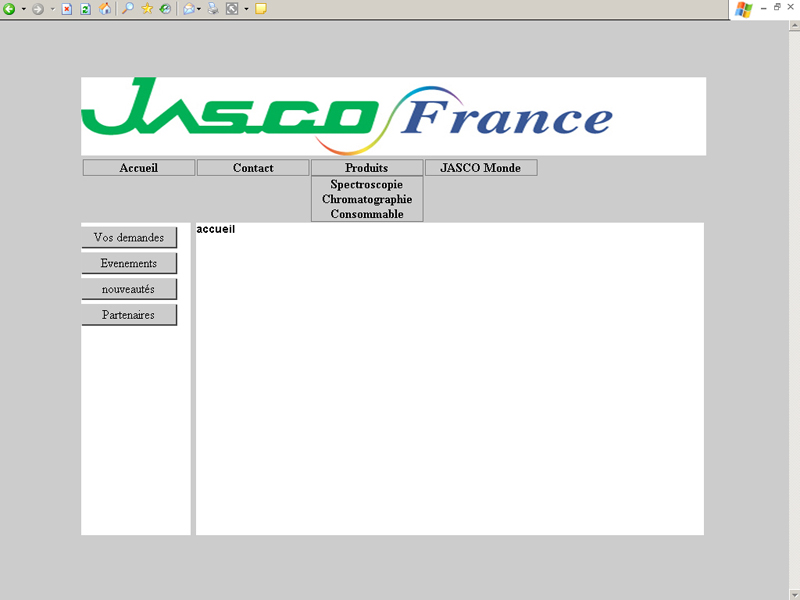Open the History icon in toolbar
The image size is (800, 600).
[x=165, y=9]
